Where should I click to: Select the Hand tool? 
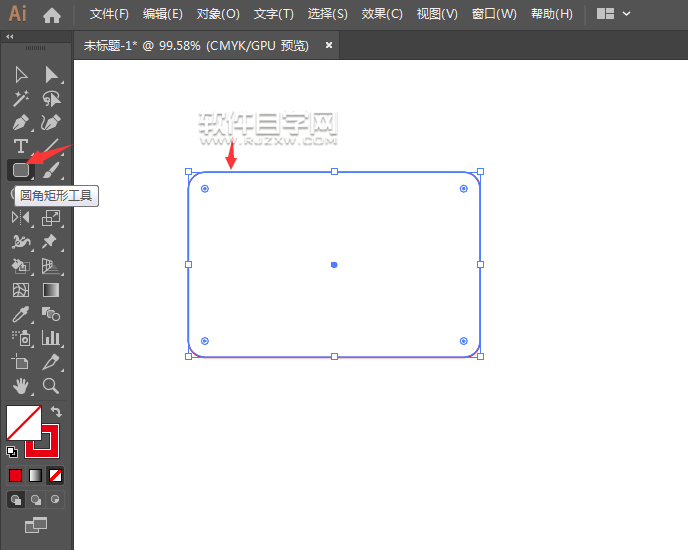[x=20, y=386]
